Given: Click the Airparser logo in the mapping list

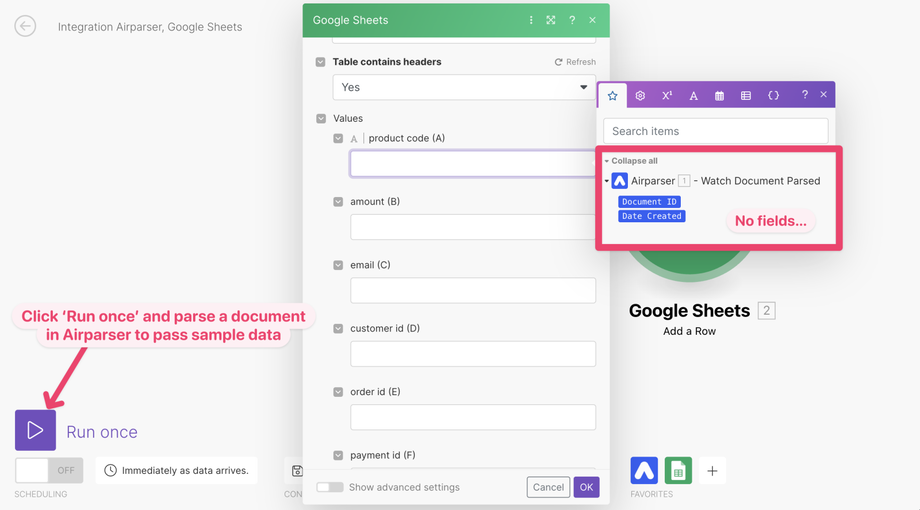Looking at the screenshot, I should [x=620, y=181].
